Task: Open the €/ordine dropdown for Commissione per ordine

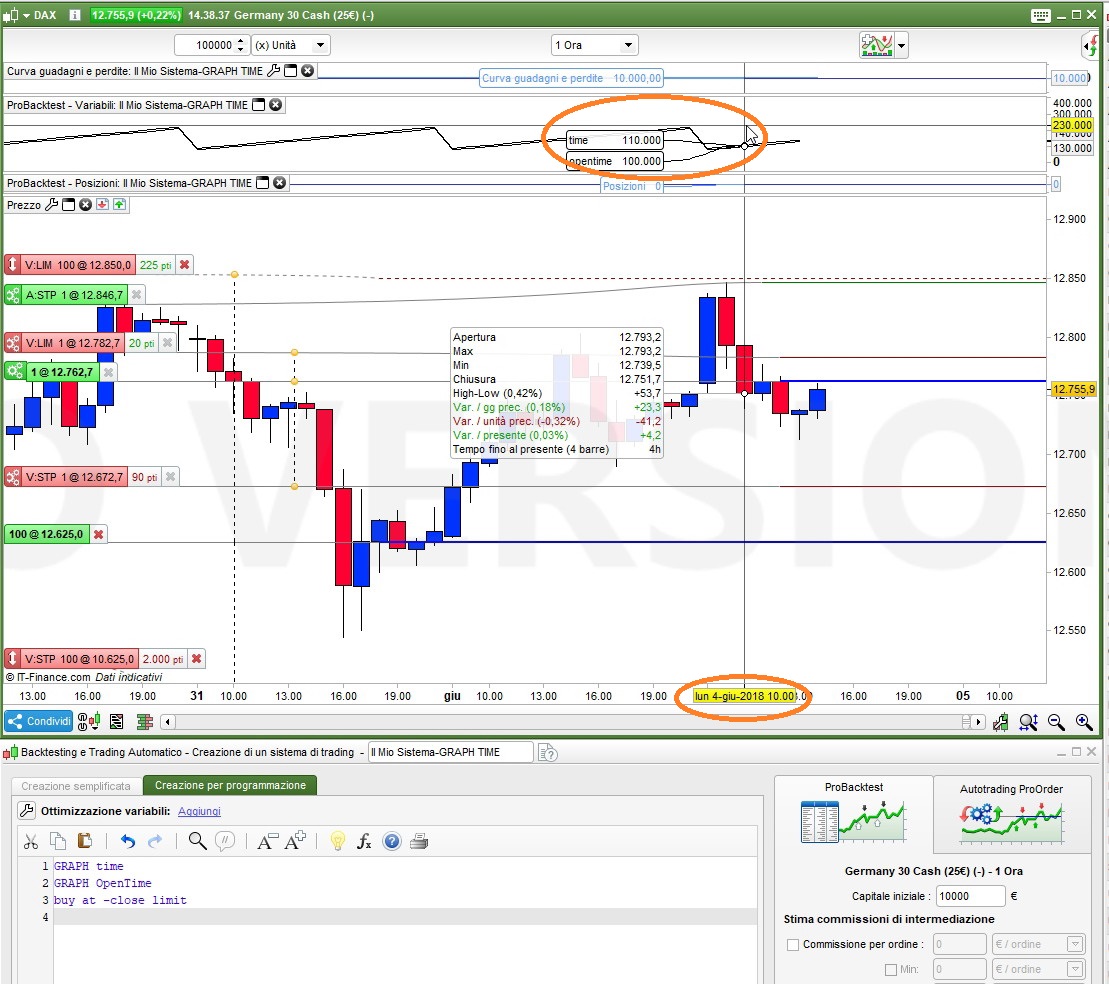Action: click(1038, 944)
